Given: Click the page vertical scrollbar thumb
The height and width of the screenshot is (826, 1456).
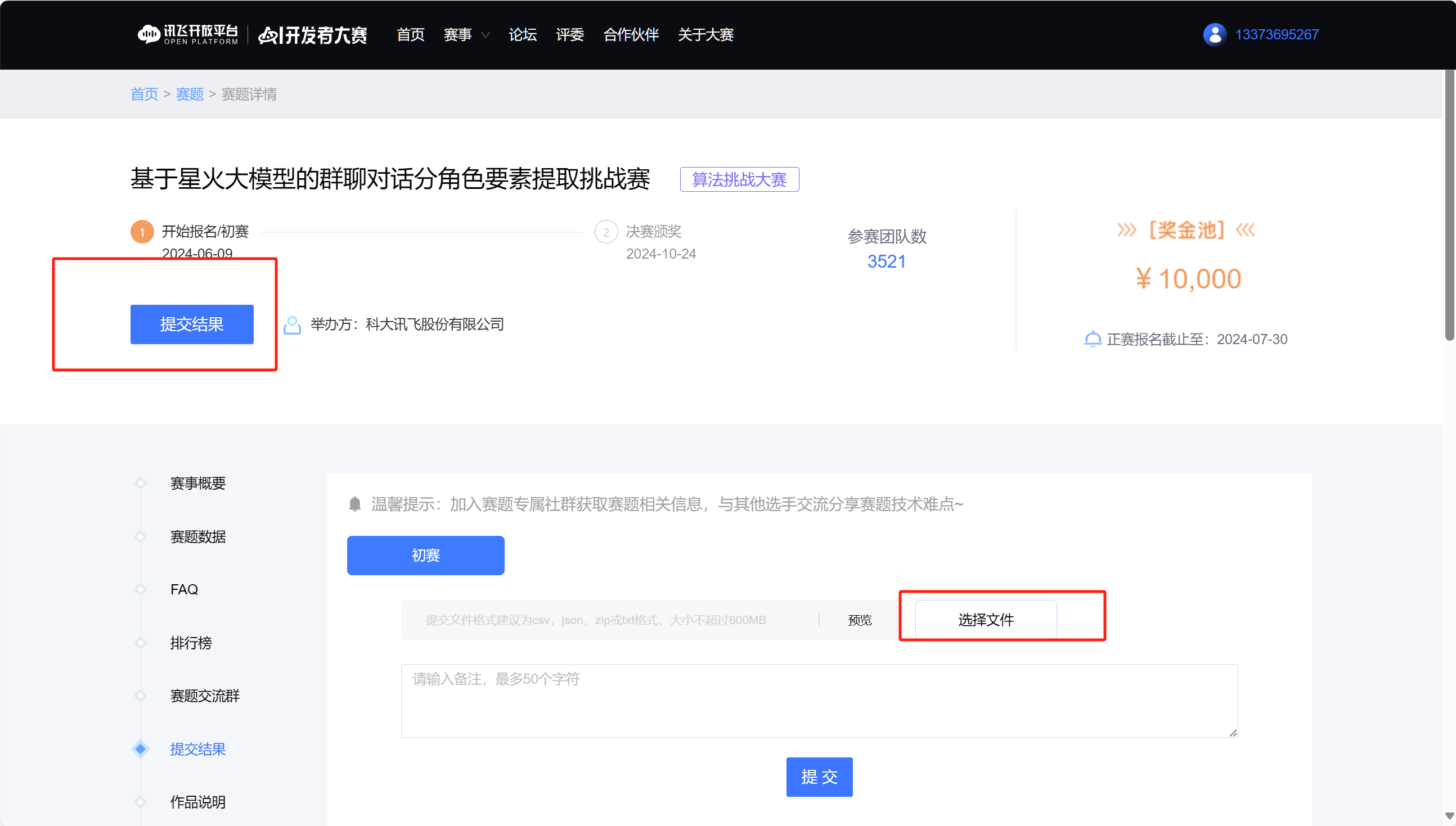Looking at the screenshot, I should (x=1450, y=205).
